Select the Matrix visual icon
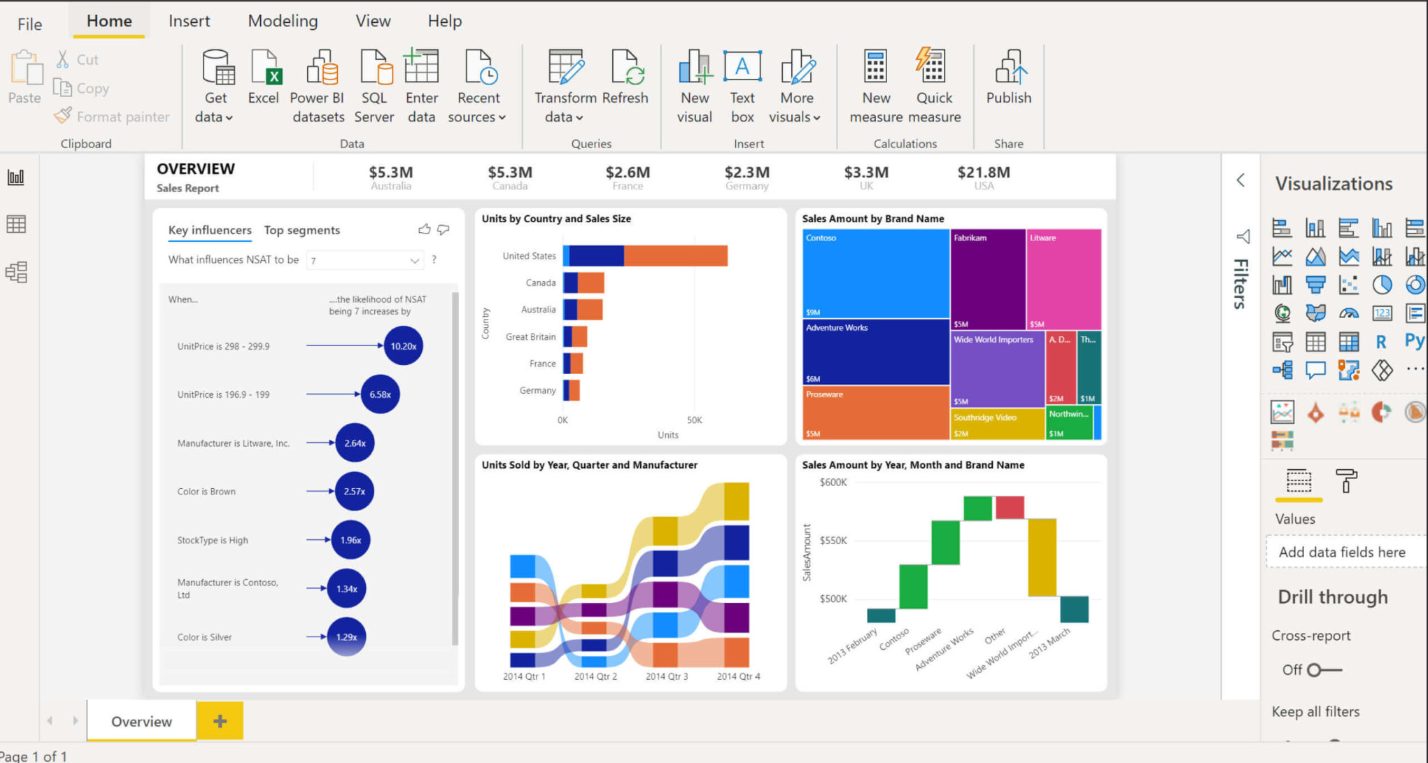 coord(1348,341)
